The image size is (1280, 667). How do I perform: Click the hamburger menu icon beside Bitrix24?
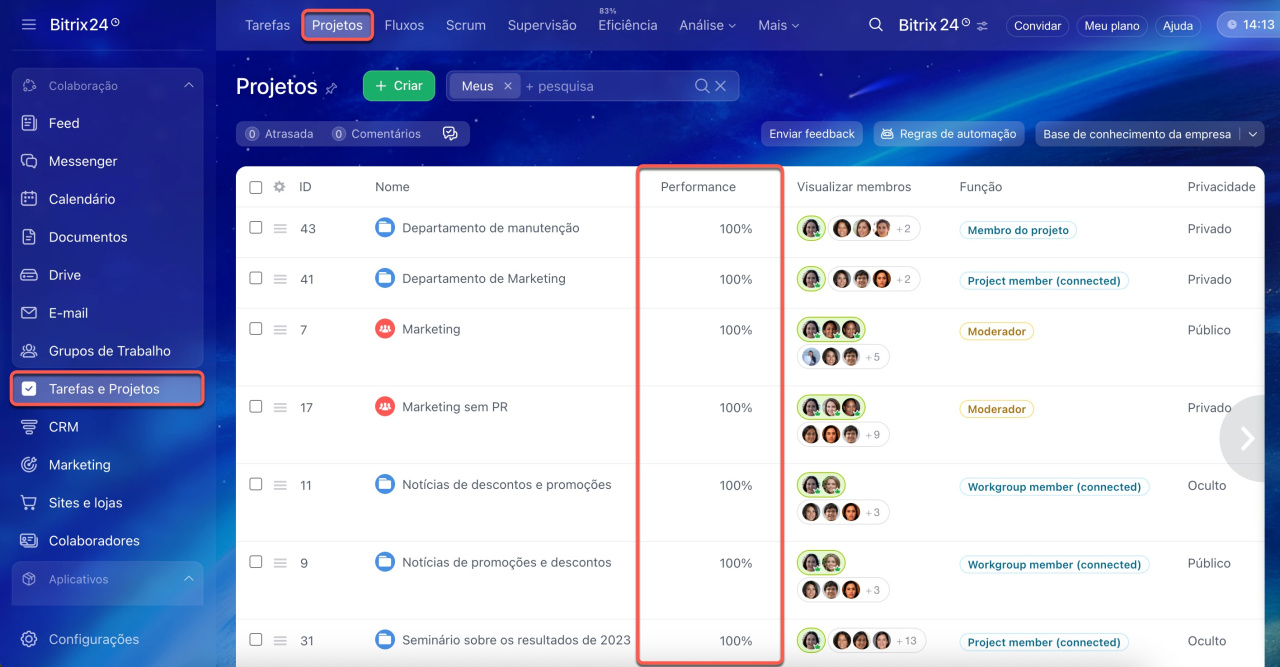pyautogui.click(x=29, y=24)
